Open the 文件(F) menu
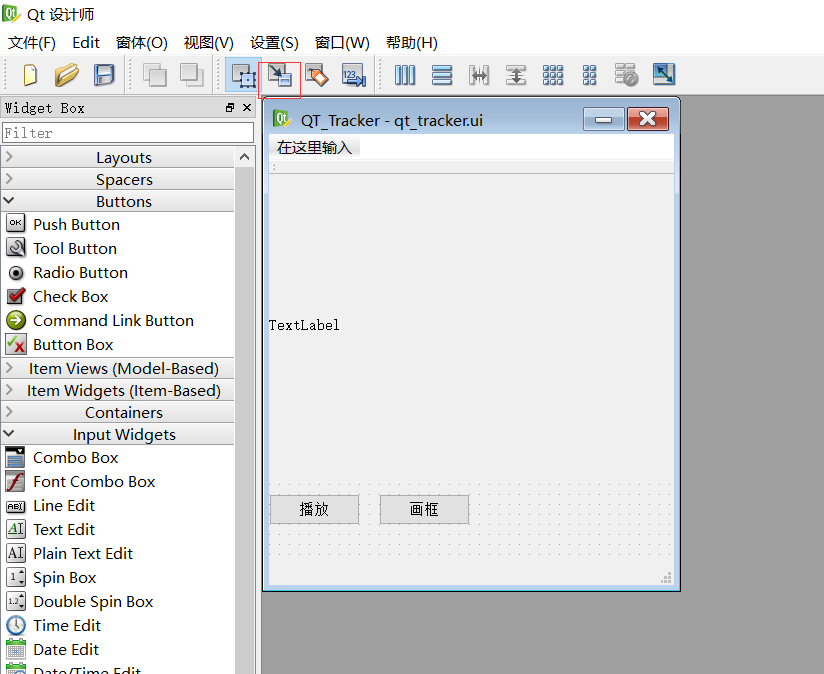The image size is (824, 674). click(x=32, y=43)
